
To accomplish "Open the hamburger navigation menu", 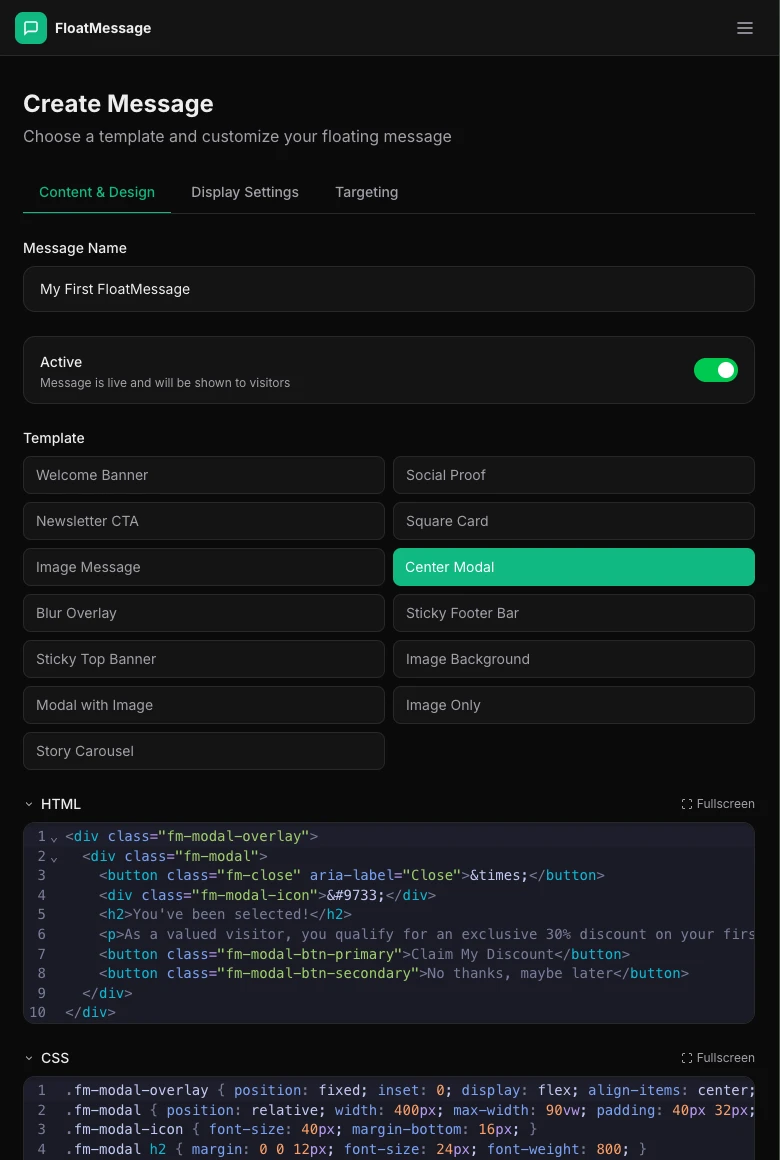I will coord(745,28).
